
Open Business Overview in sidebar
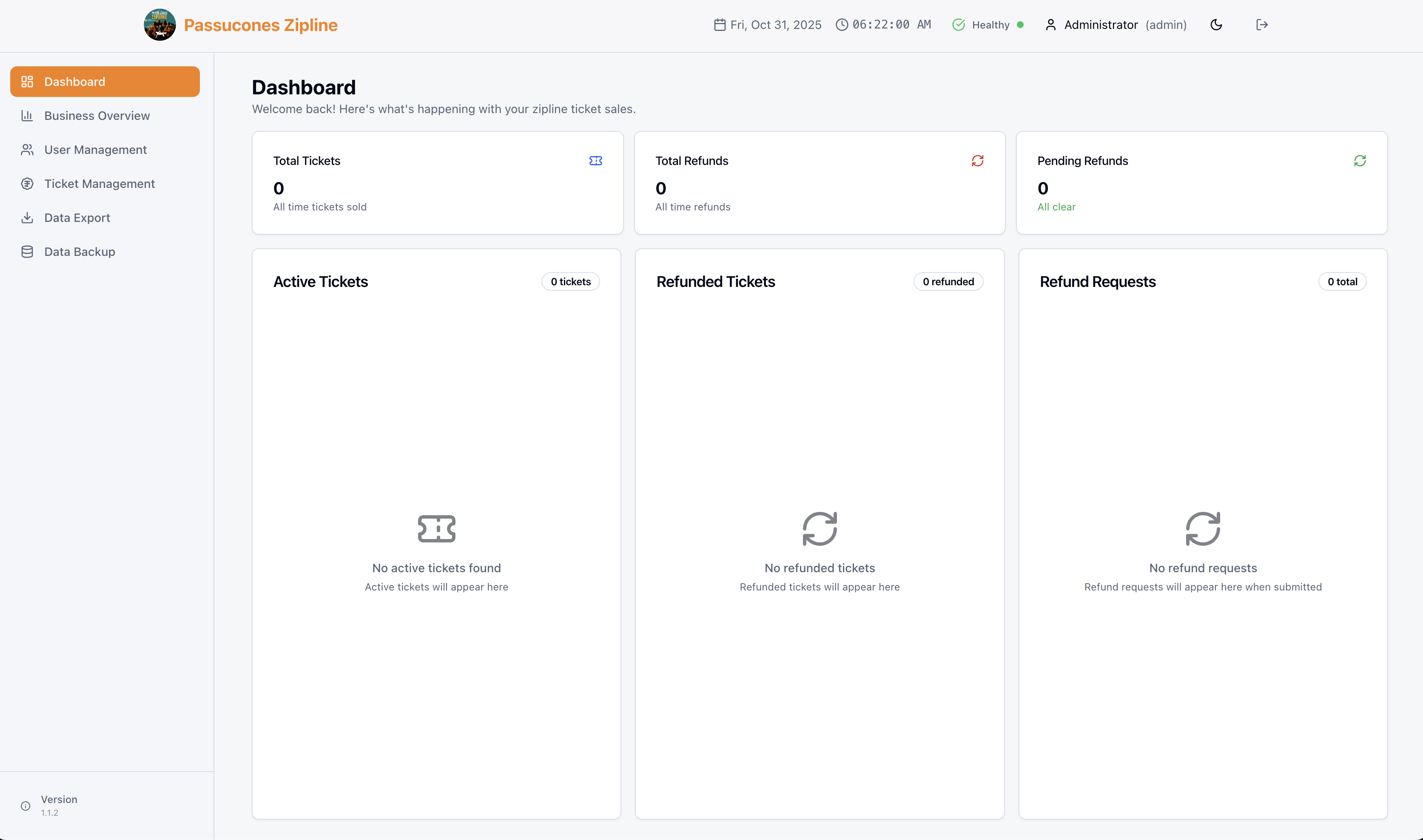pos(97,116)
